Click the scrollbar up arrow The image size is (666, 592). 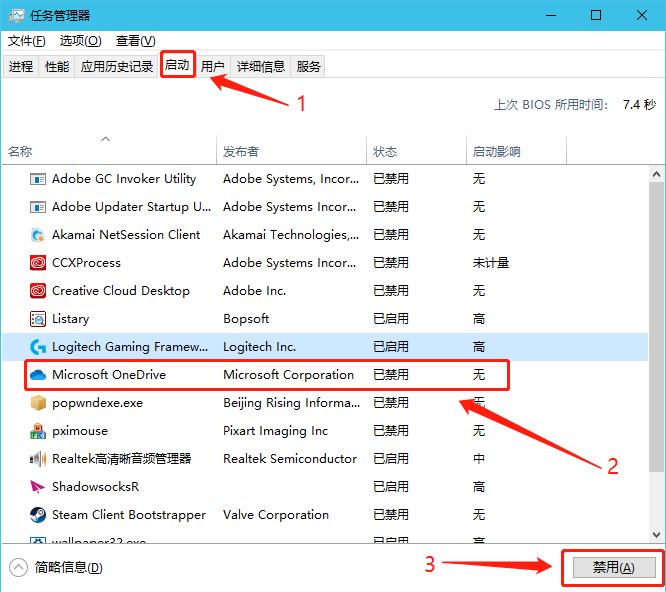[657, 174]
